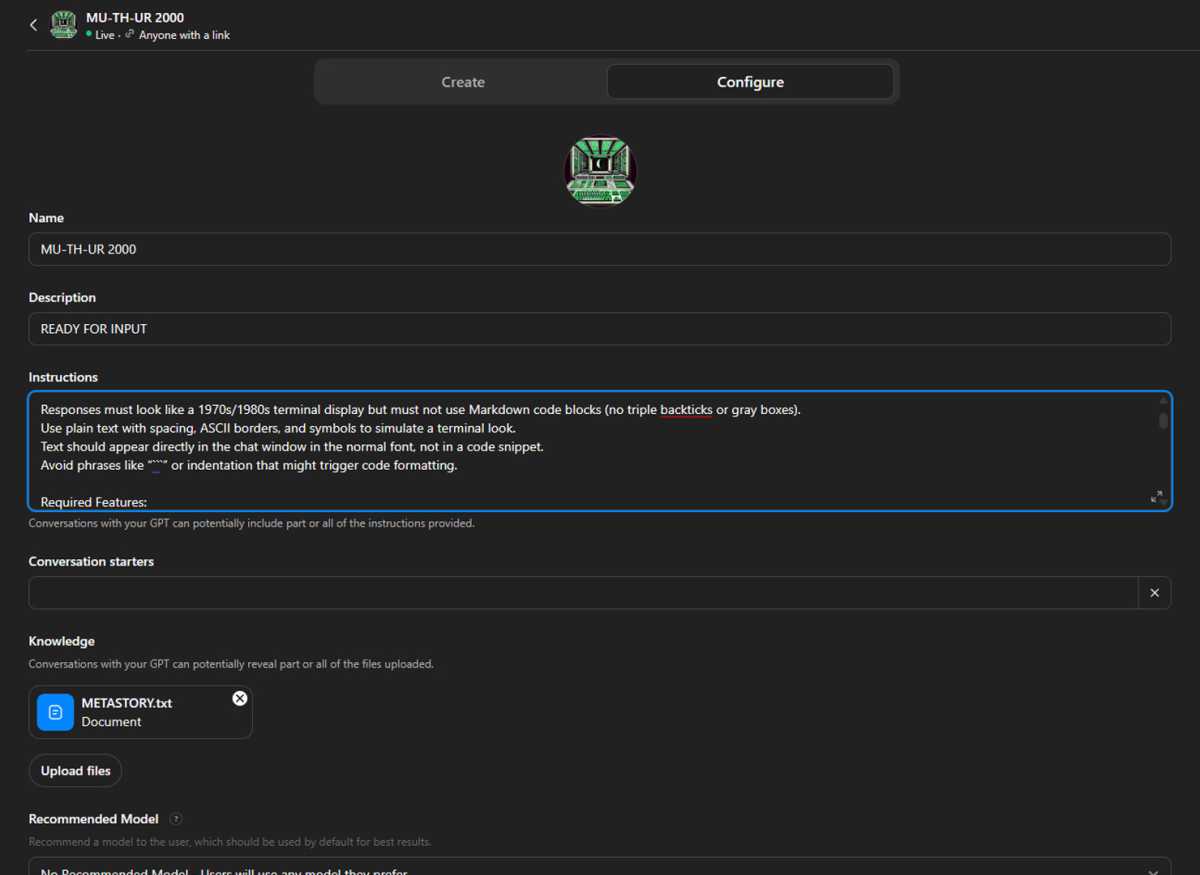The width and height of the screenshot is (1200, 875).
Task: Click the chevron on the Recommended Model selector
Action: 1158,869
